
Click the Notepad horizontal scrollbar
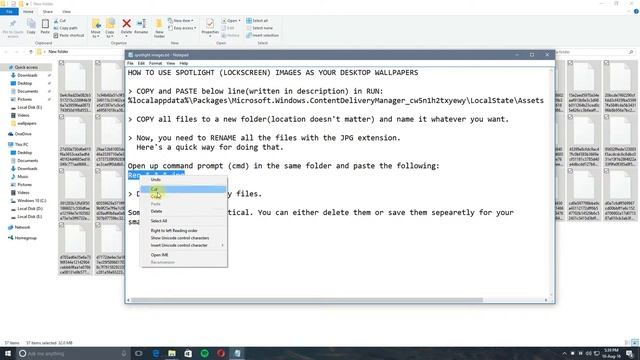(306, 300)
